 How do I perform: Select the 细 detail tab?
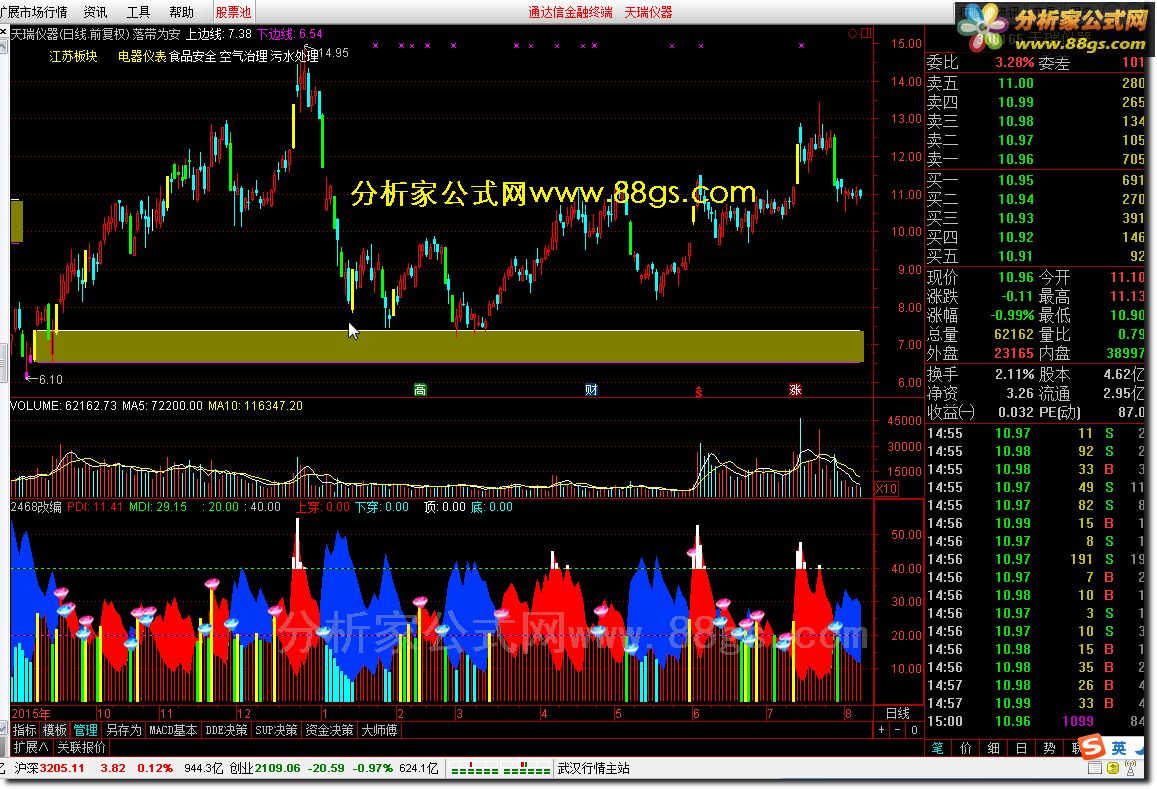click(x=993, y=748)
